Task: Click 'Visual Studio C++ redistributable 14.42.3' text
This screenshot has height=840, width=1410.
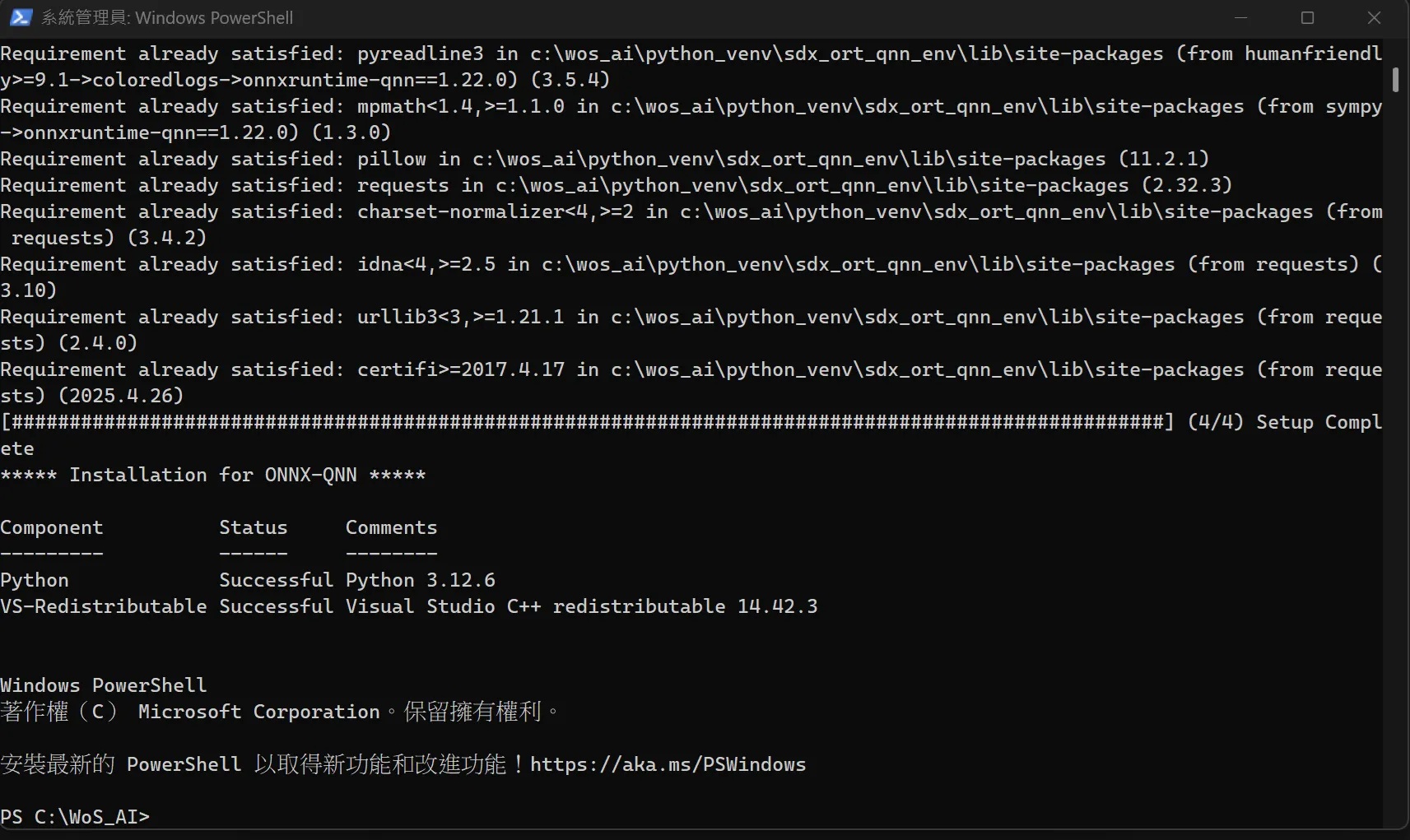Action: (582, 606)
